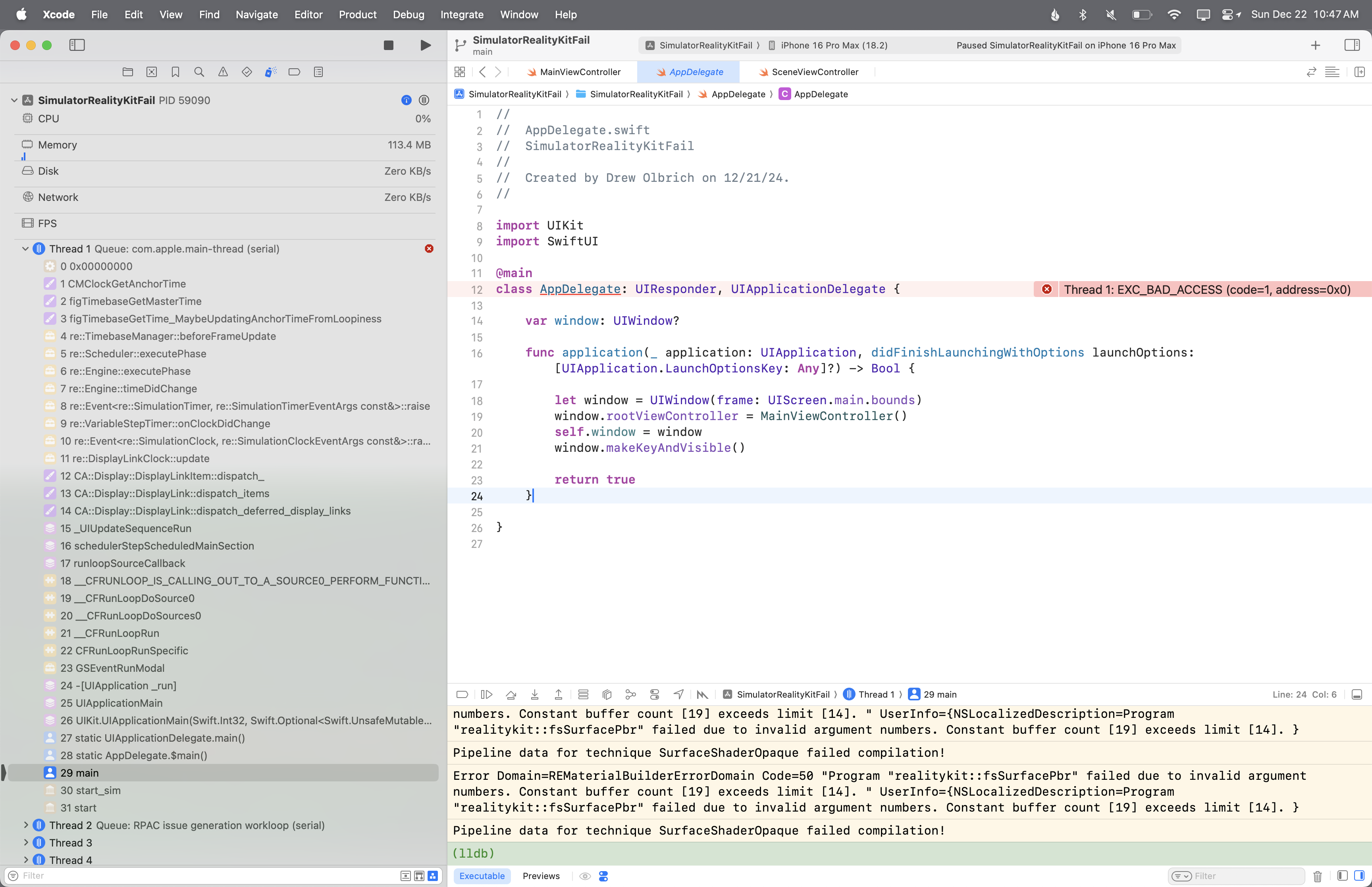This screenshot has height=887, width=1372.
Task: Select the Debug navigator spray icon
Action: (271, 72)
